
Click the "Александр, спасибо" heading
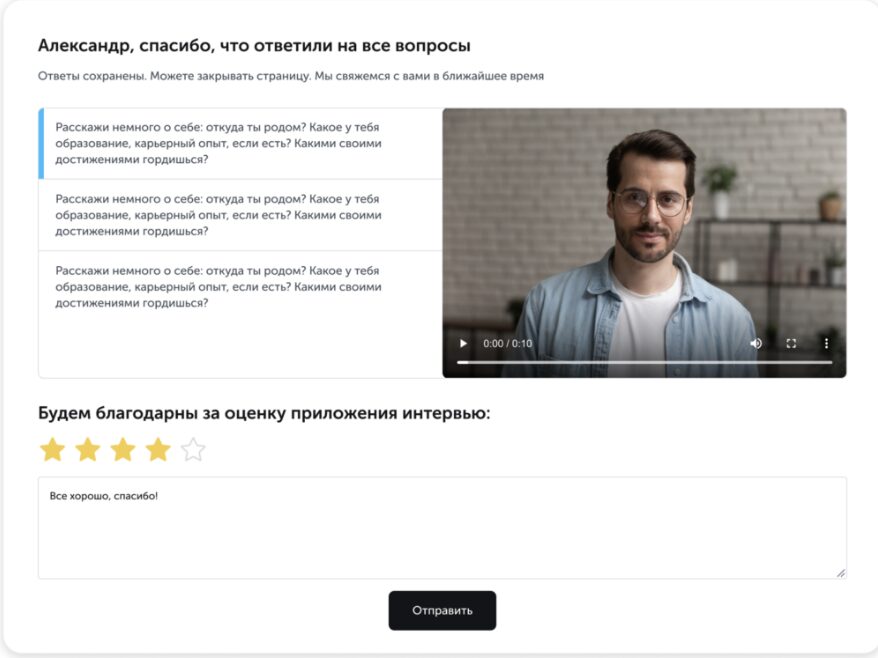(254, 45)
